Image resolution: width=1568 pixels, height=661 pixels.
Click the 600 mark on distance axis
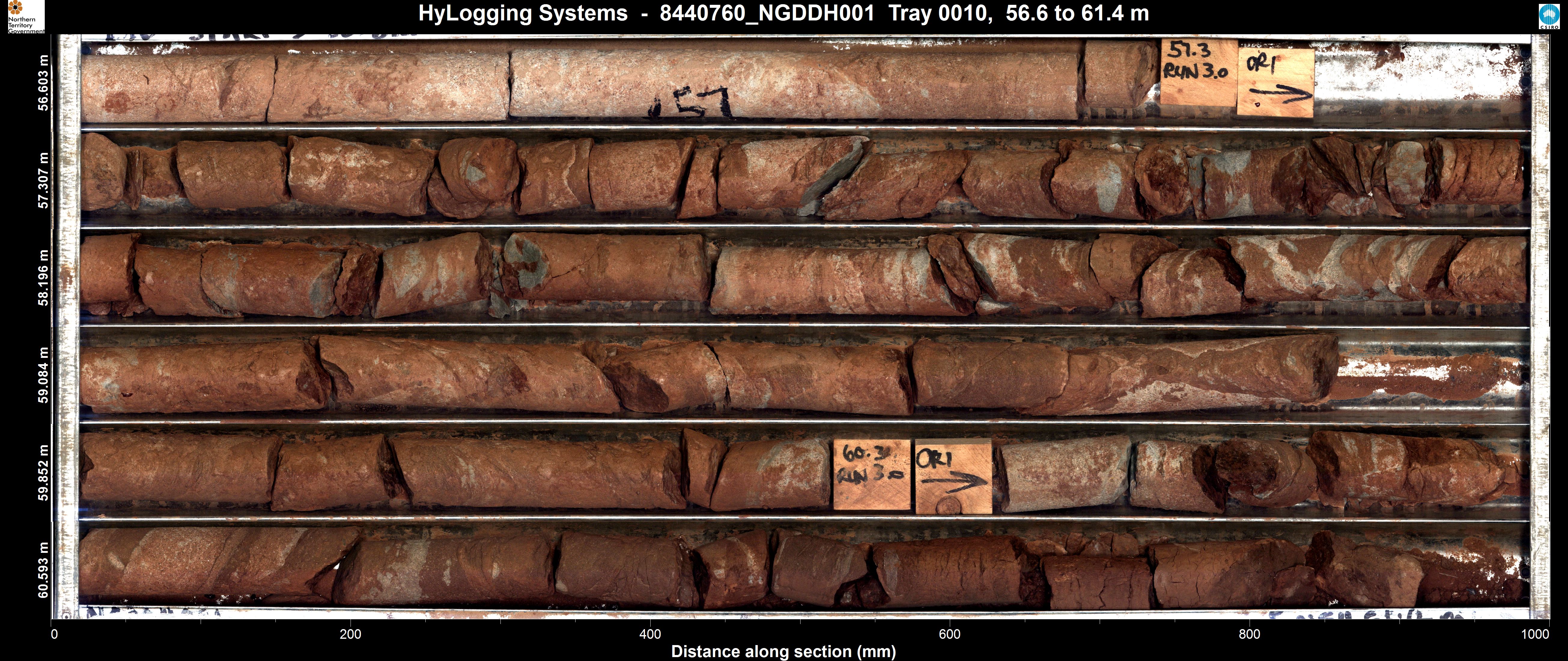(x=950, y=634)
